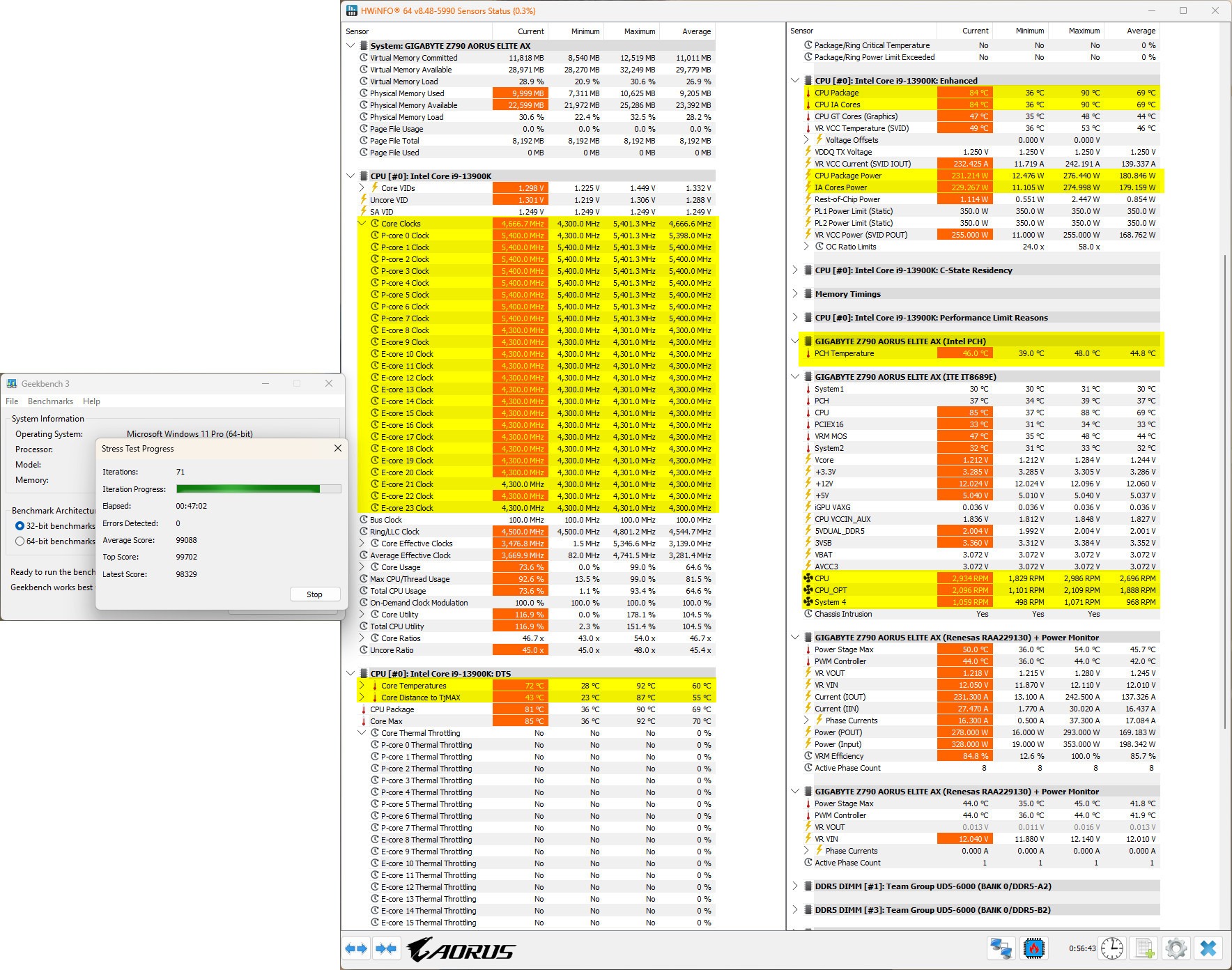The width and height of the screenshot is (1232, 970).
Task: Select the P-core 0 Clock row
Action: pos(536,236)
